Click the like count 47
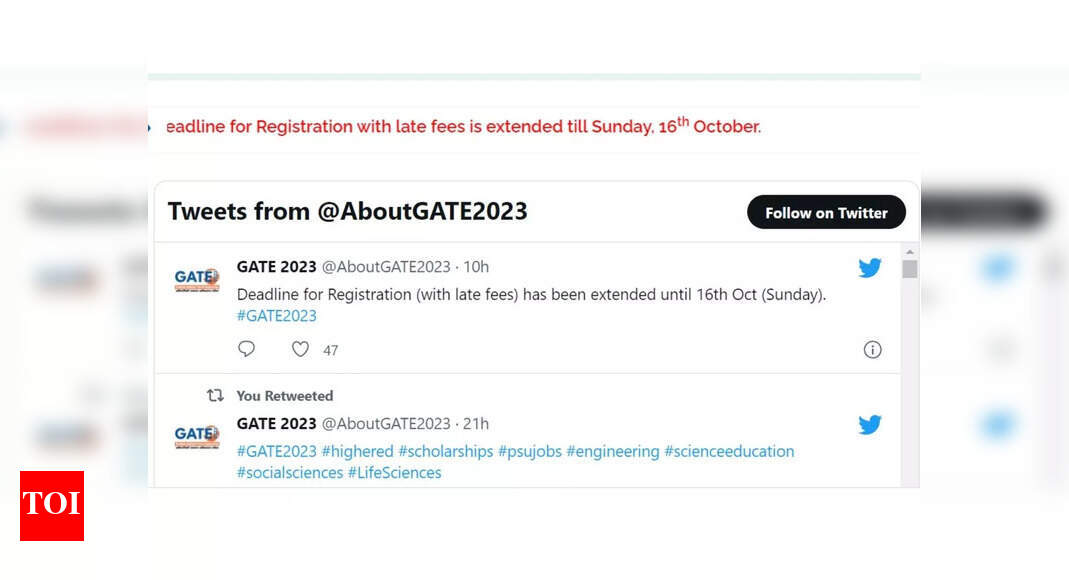Image resolution: width=1069 pixels, height=580 pixels. pyautogui.click(x=331, y=349)
